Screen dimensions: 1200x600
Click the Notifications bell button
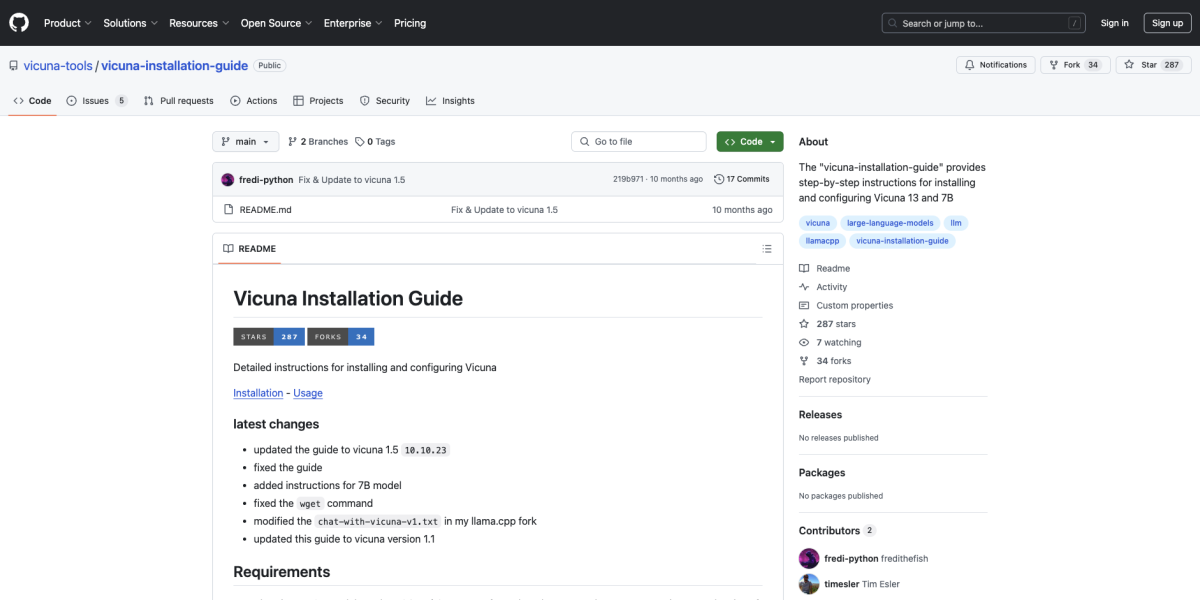(995, 65)
